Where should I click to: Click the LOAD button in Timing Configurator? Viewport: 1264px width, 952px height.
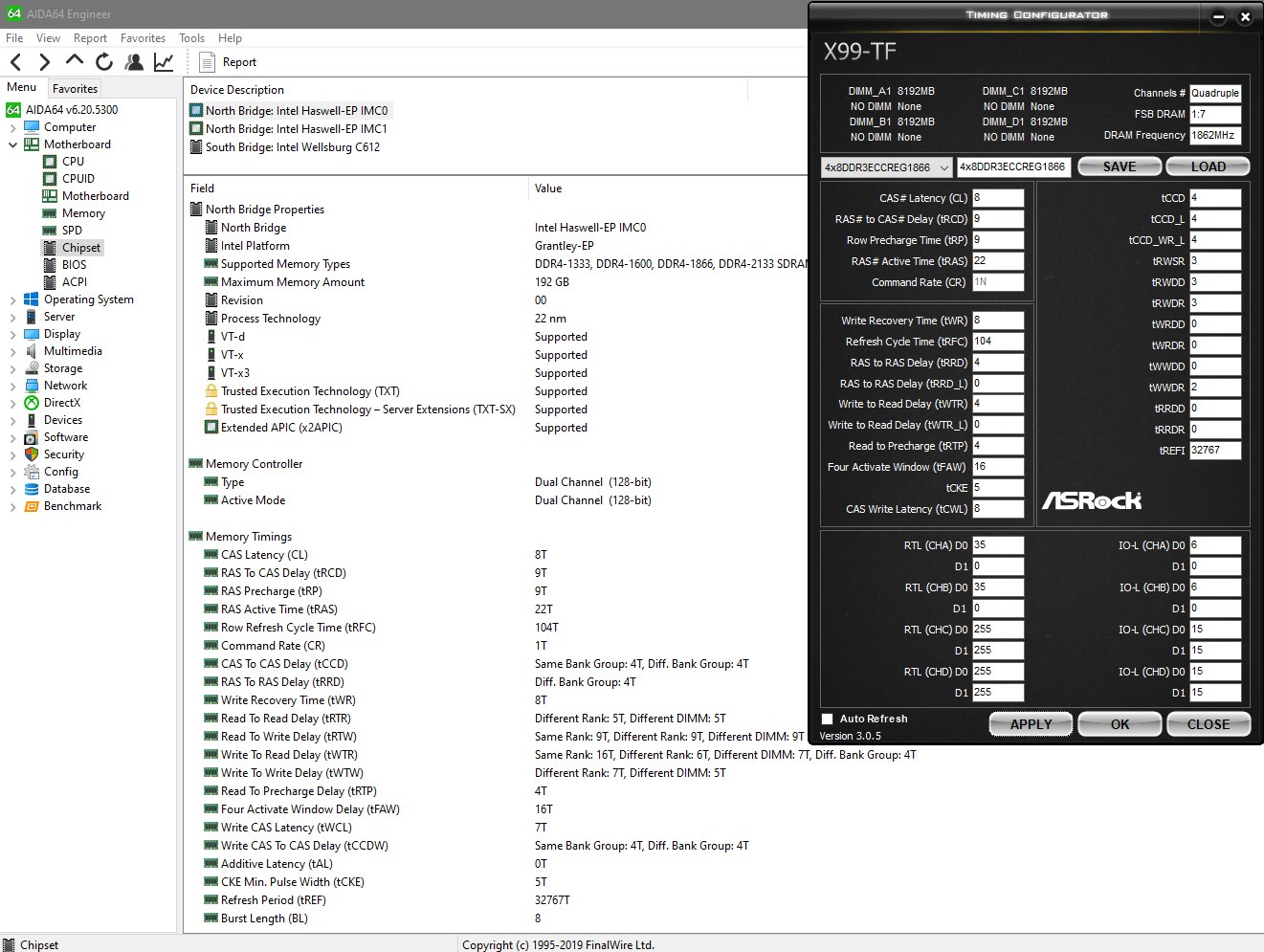(1208, 166)
